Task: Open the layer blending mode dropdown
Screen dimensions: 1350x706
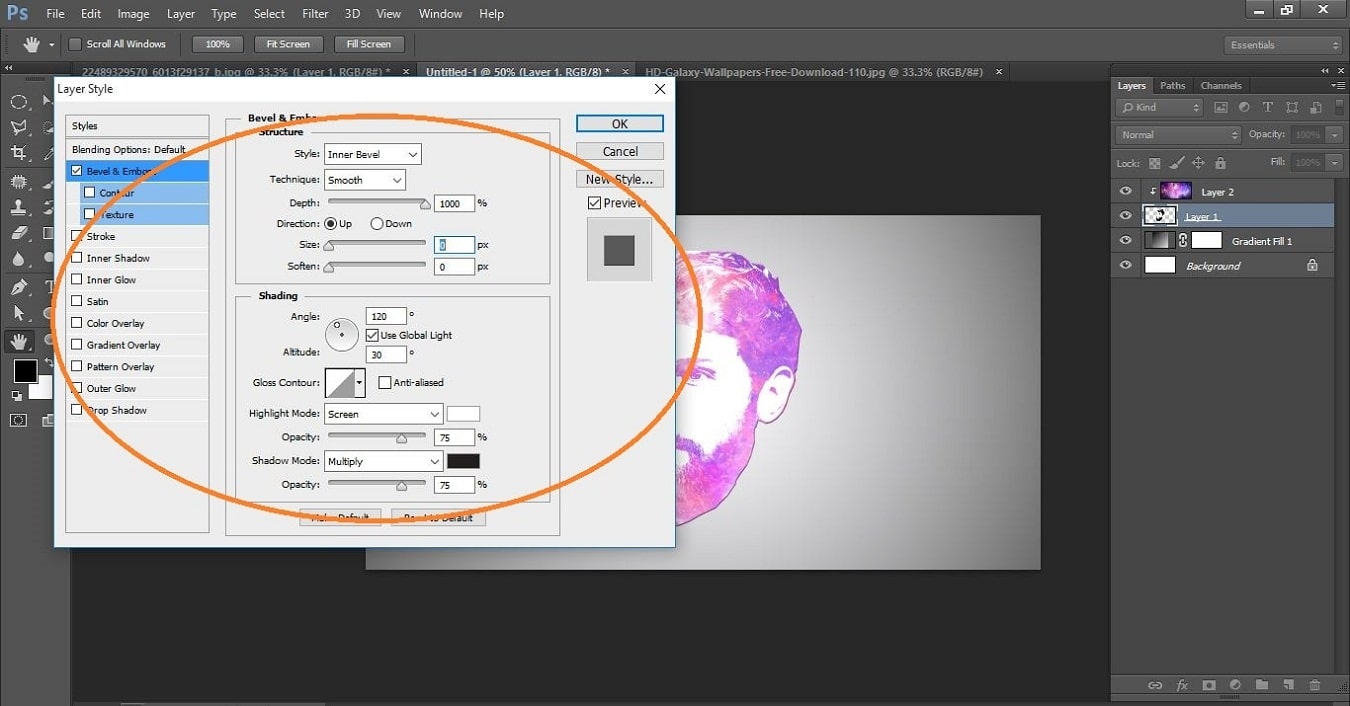Action: 1177,134
